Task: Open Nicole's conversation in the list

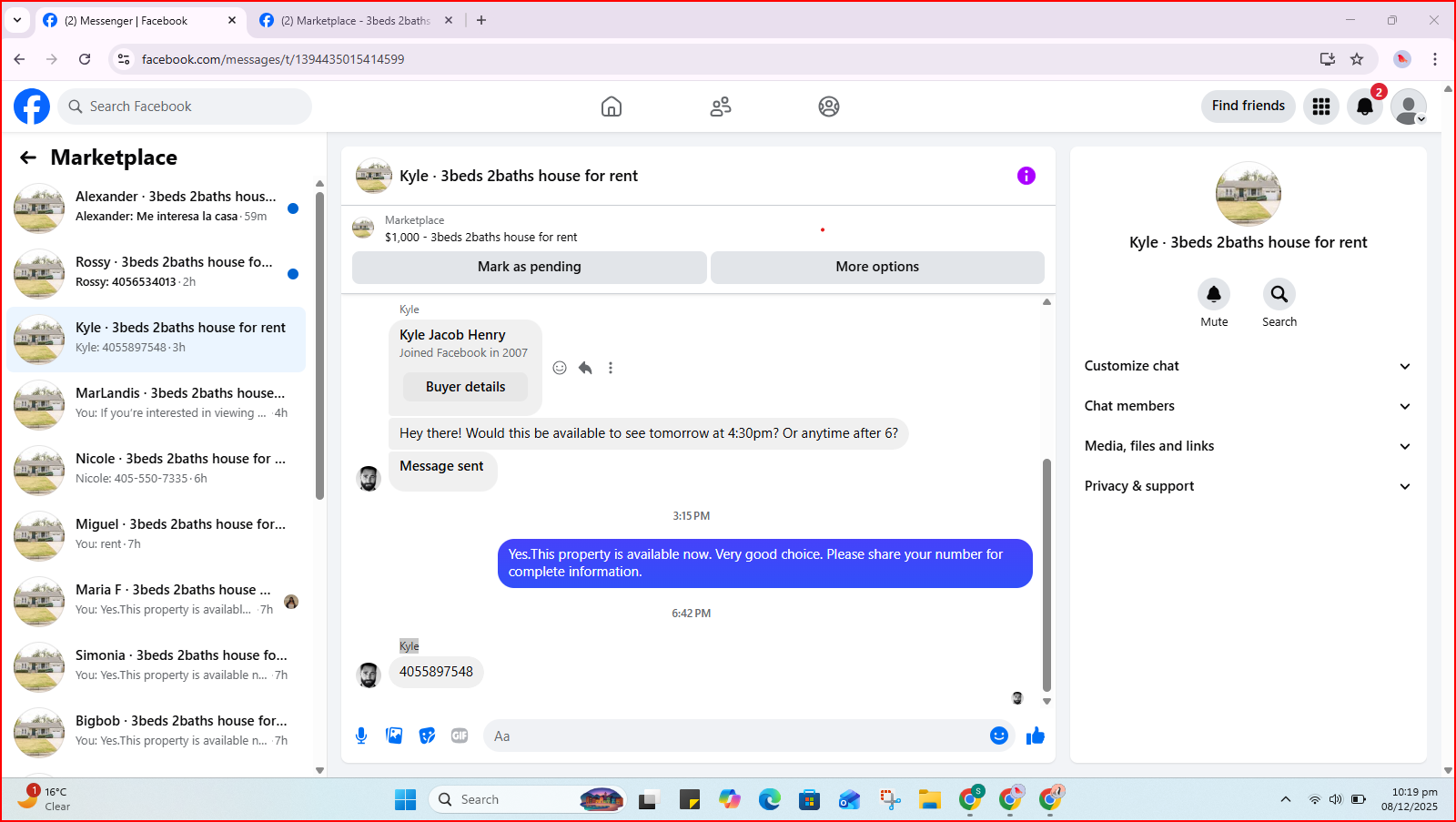Action: (x=157, y=471)
